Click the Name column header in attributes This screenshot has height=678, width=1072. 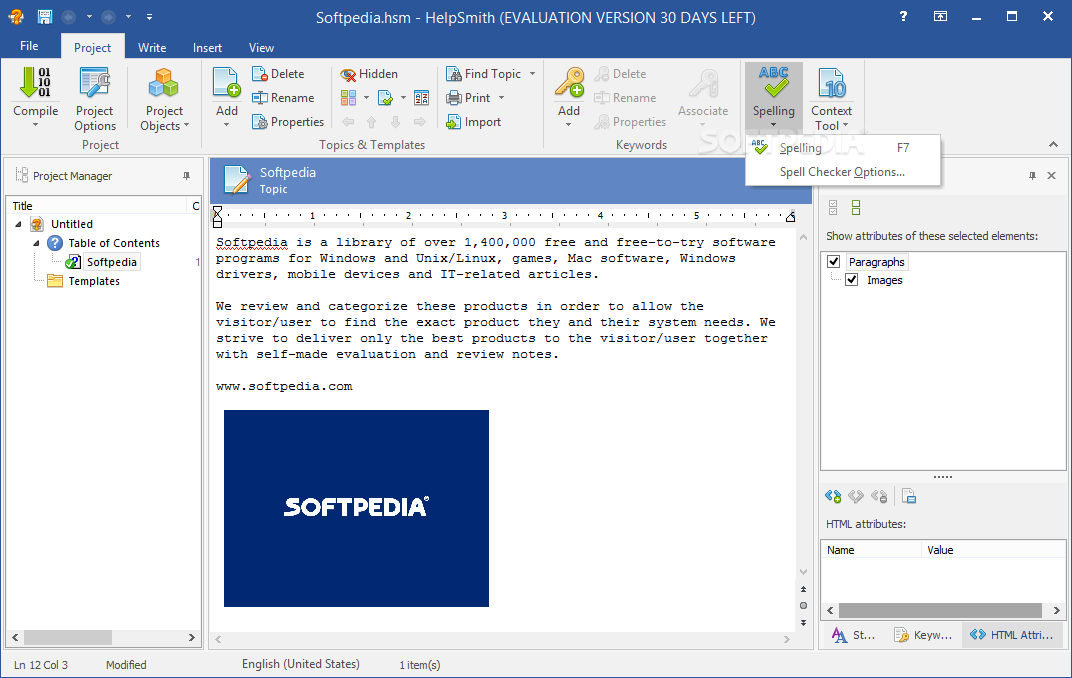coord(871,550)
